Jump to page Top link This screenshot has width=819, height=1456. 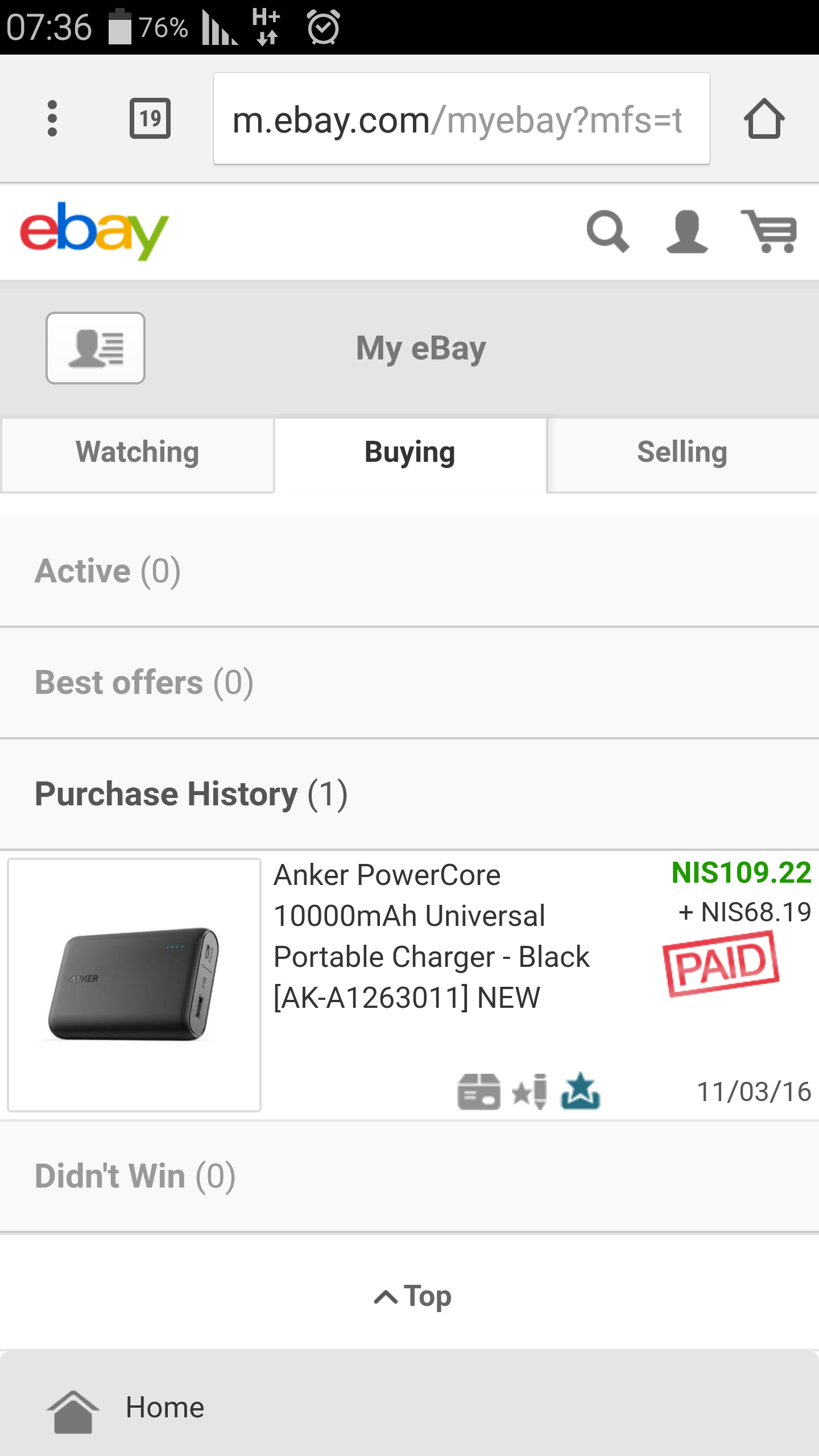coord(413,1297)
